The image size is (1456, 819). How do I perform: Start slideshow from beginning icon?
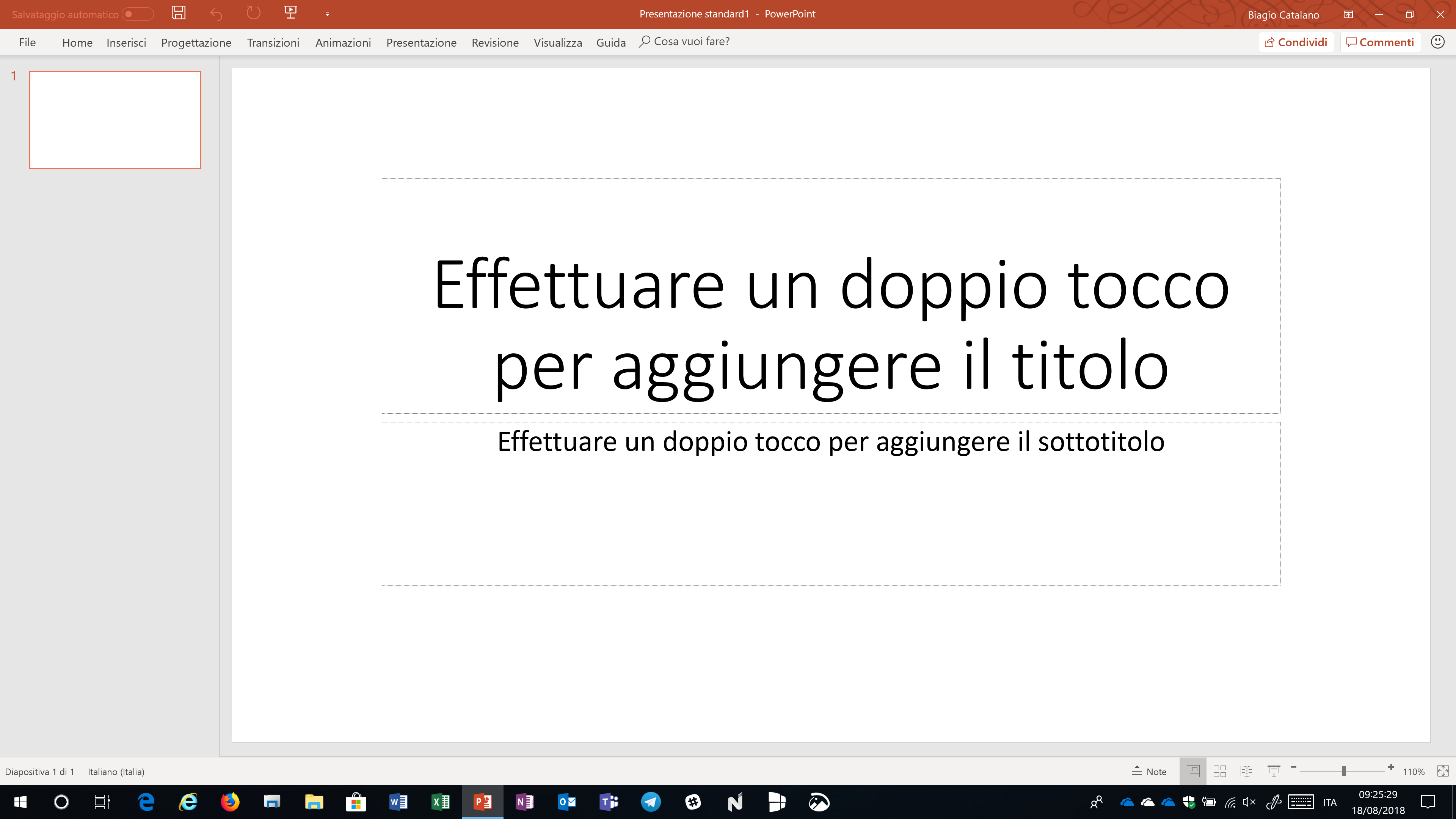point(290,13)
